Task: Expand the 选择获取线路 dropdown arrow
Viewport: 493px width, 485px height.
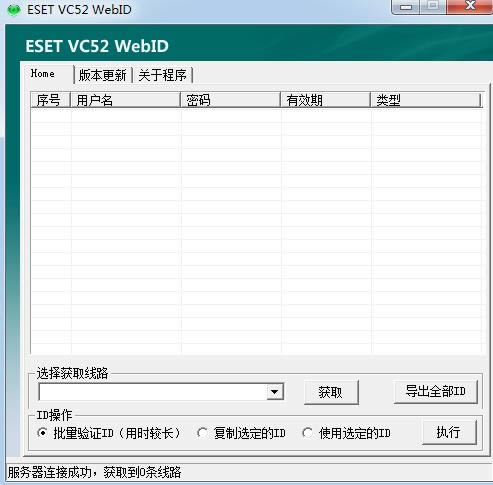Action: 275,392
